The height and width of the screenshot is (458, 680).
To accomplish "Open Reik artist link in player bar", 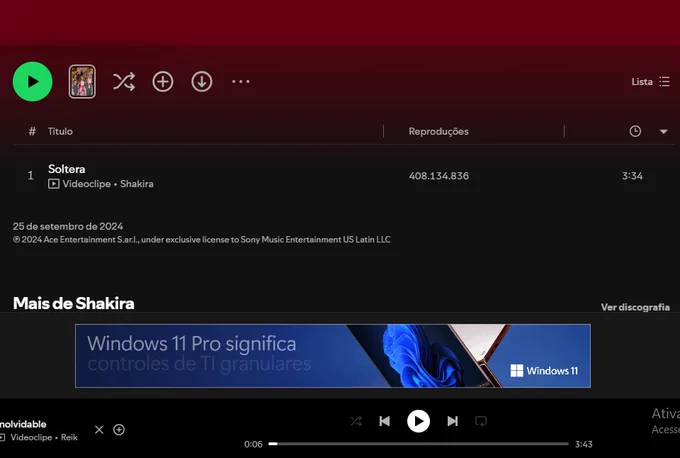I will coord(69,437).
